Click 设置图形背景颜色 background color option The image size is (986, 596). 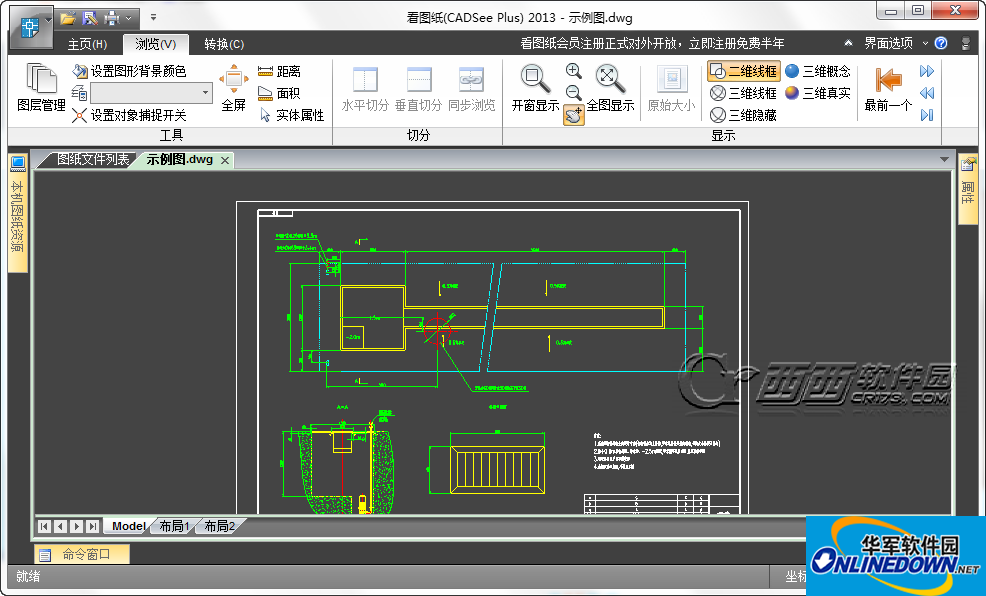tap(130, 71)
